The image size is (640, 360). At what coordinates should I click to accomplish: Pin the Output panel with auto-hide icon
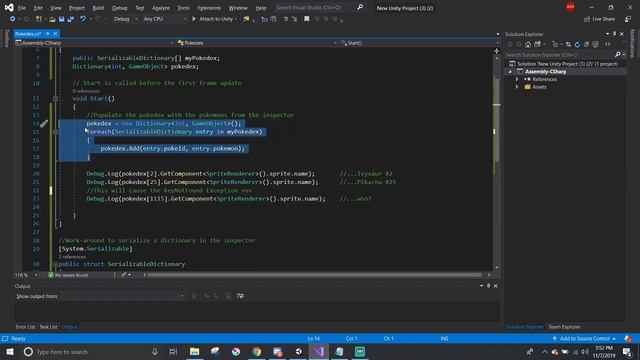pyautogui.click(x=488, y=286)
